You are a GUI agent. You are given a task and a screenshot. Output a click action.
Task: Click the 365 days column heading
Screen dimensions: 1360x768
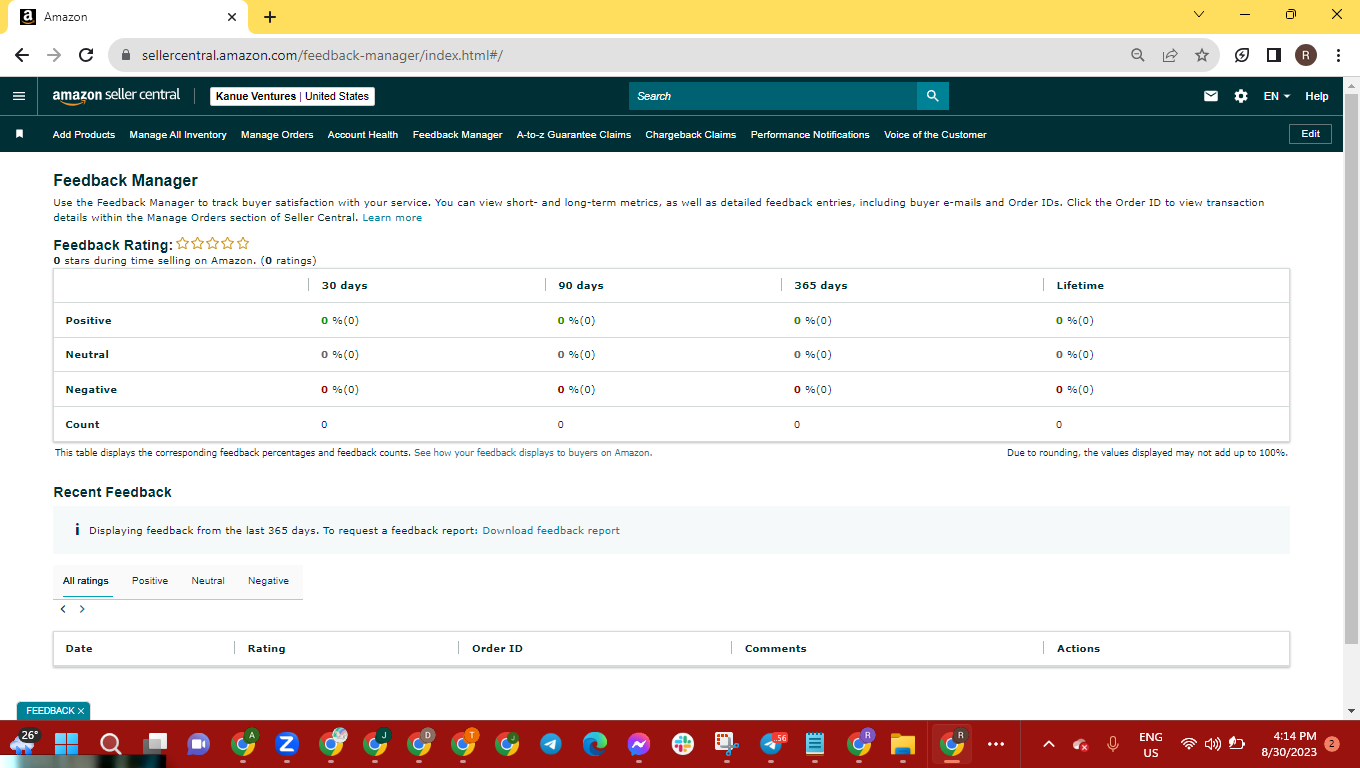coord(821,286)
